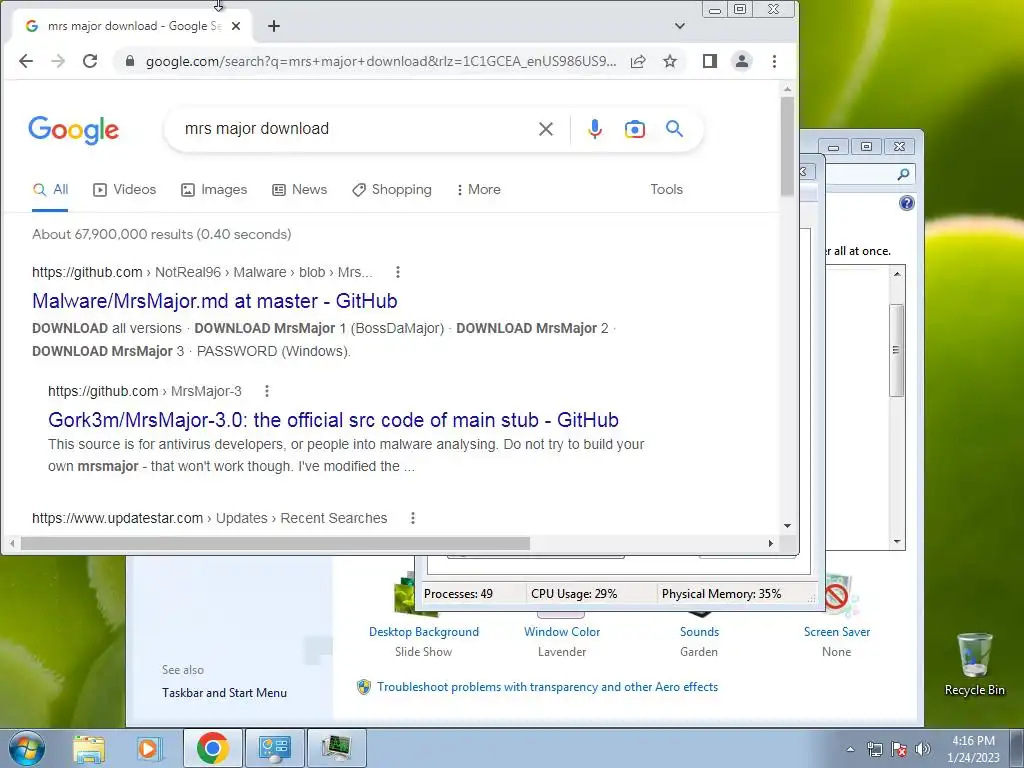Open a new Chrome tab
Screen dimensions: 1024x768
coord(274,26)
